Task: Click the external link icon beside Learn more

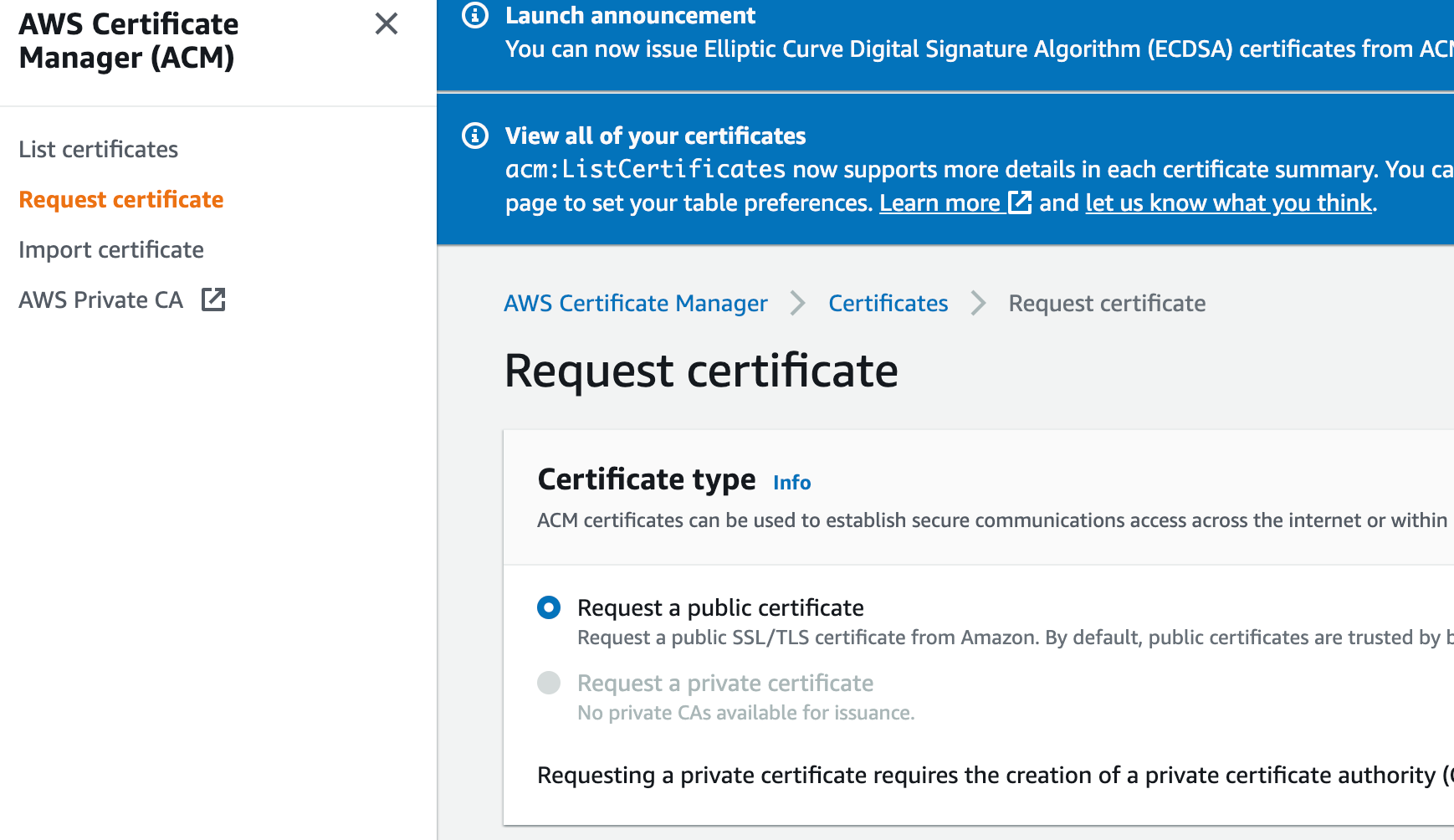Action: [x=1021, y=202]
